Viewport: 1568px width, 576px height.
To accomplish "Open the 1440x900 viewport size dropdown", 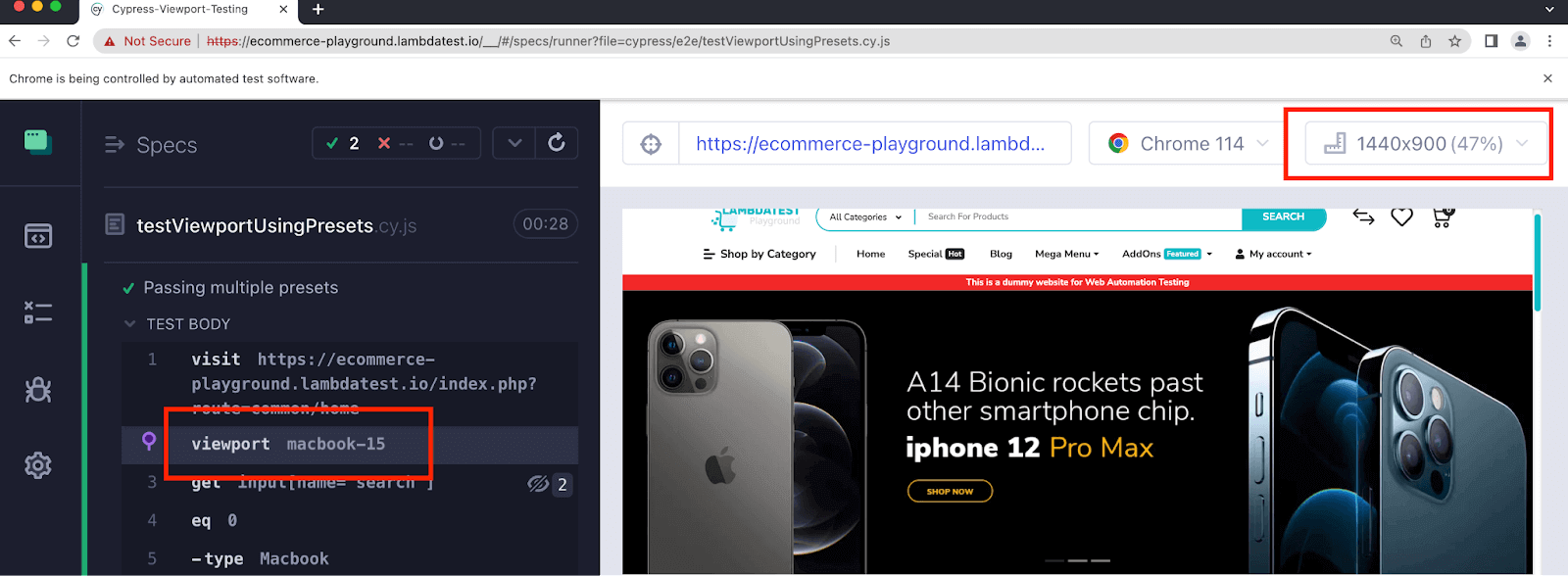I will 1427,144.
